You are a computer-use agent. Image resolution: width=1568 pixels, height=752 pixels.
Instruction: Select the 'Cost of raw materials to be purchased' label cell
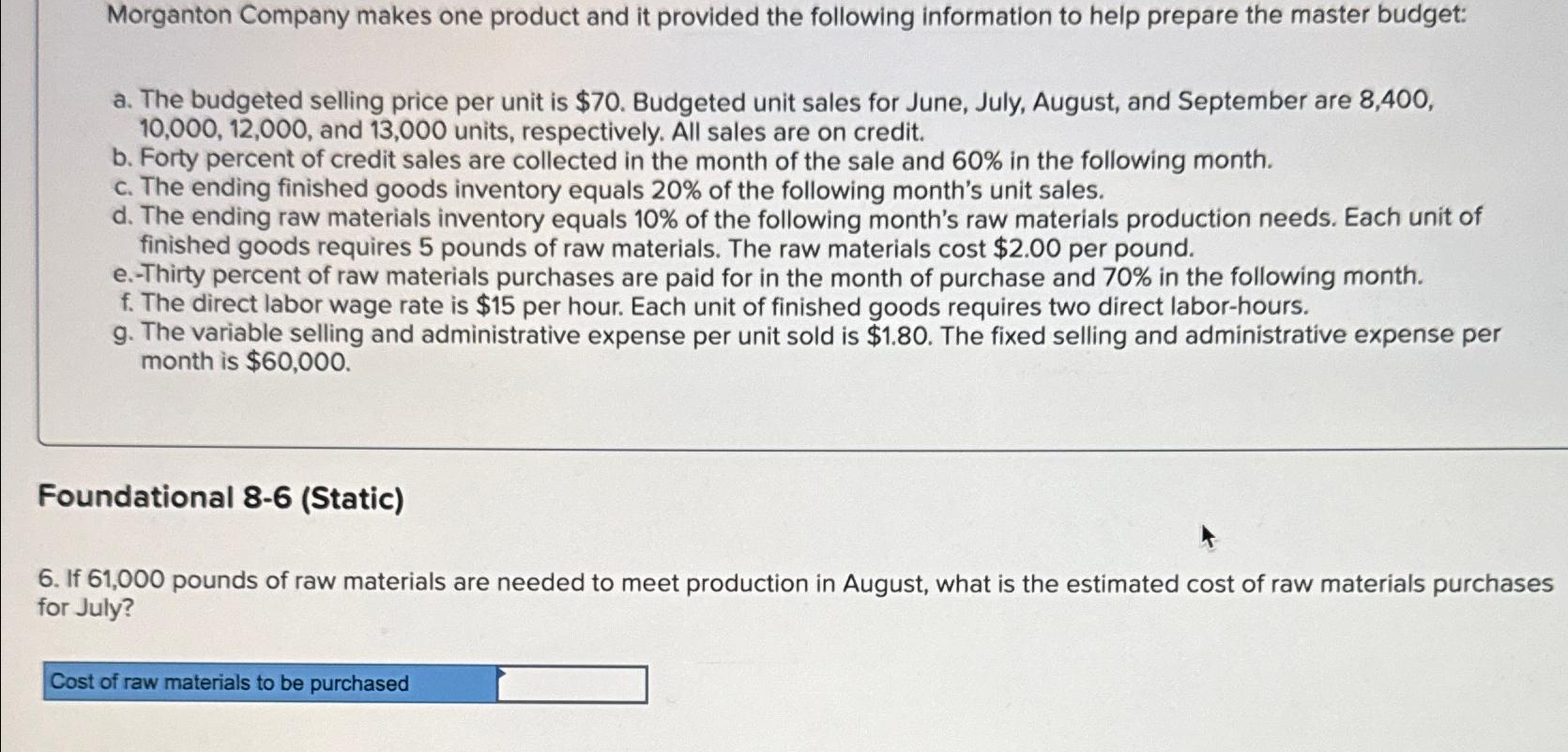(x=269, y=683)
